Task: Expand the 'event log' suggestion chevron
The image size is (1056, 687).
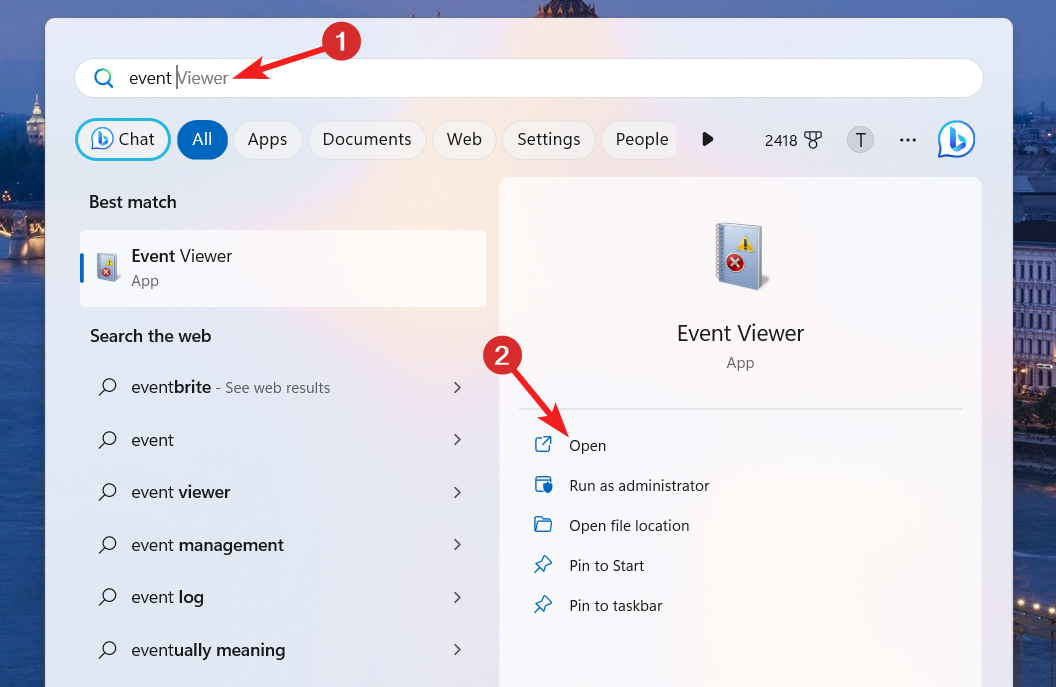Action: point(457,597)
